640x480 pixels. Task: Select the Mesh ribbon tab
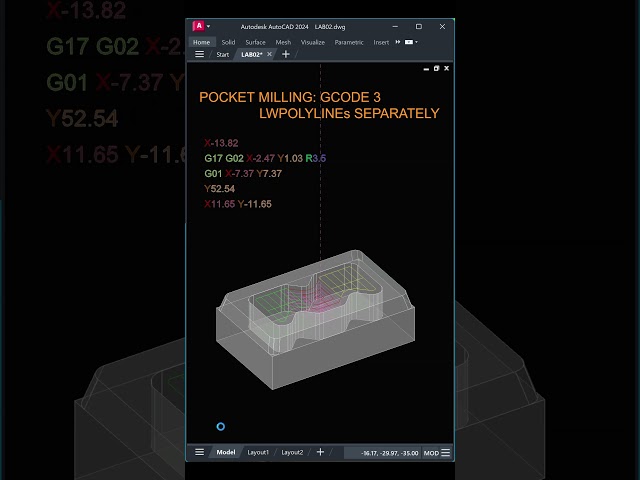coord(283,42)
